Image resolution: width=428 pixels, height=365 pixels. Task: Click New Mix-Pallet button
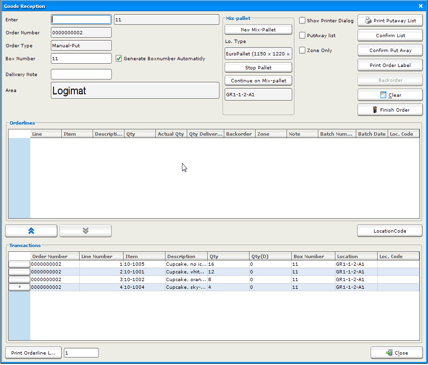pyautogui.click(x=258, y=30)
